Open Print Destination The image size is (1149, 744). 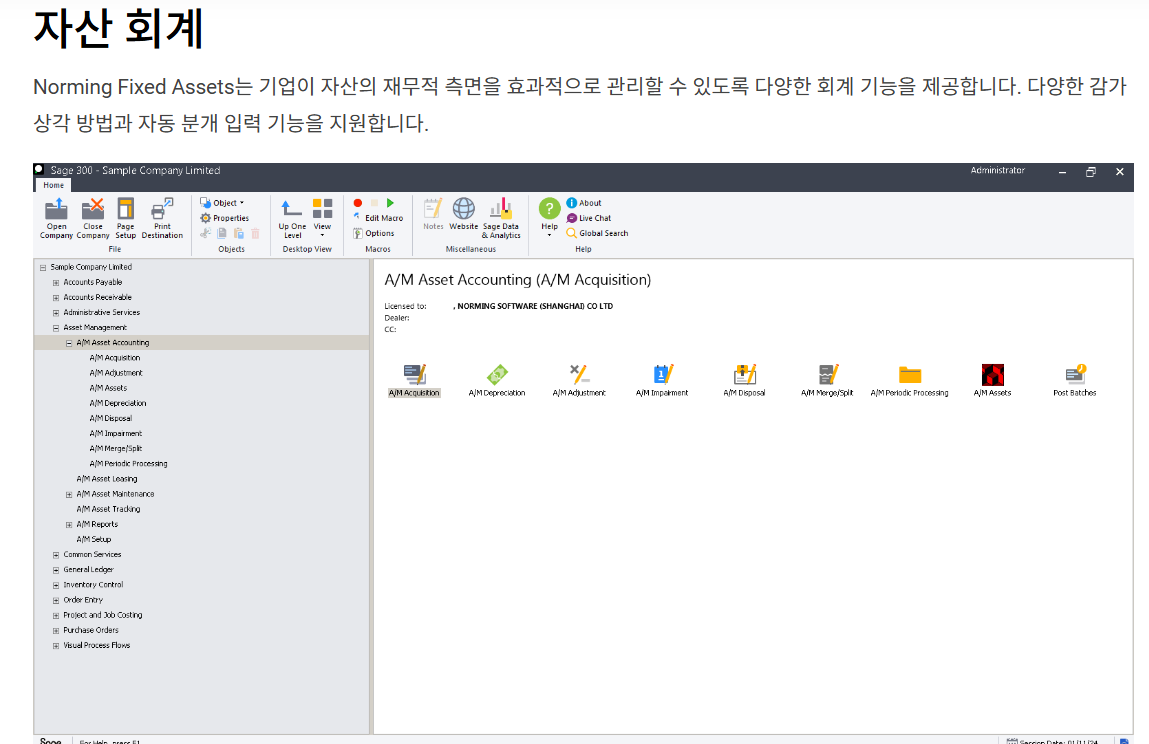coord(162,218)
